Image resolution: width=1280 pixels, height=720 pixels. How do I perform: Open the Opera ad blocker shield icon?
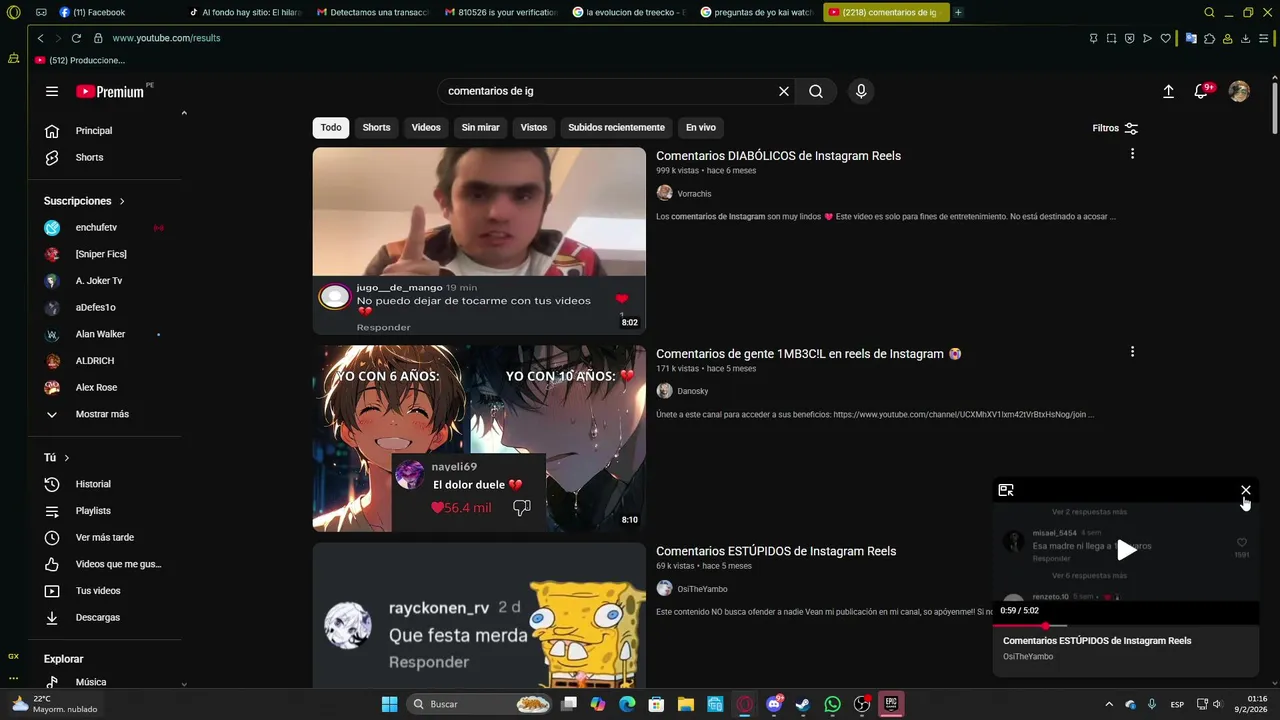coord(1129,38)
